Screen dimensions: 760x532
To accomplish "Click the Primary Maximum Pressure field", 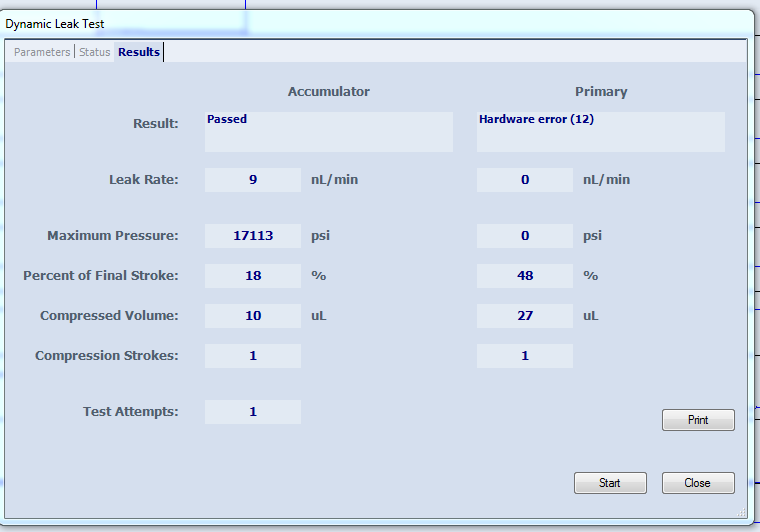I will point(525,236).
